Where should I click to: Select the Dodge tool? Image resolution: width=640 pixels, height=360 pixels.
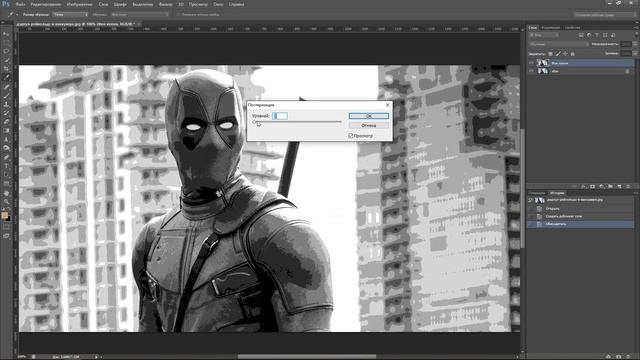(6, 148)
